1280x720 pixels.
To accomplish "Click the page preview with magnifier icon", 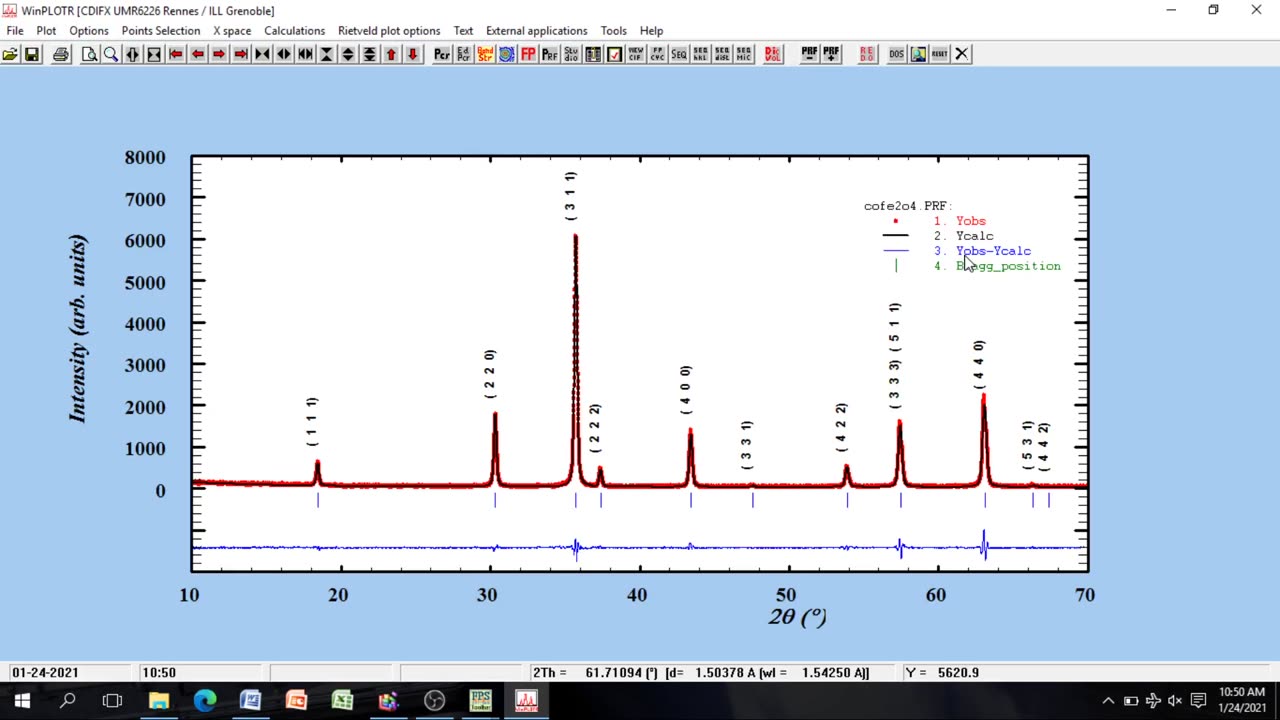I will pyautogui.click(x=90, y=54).
